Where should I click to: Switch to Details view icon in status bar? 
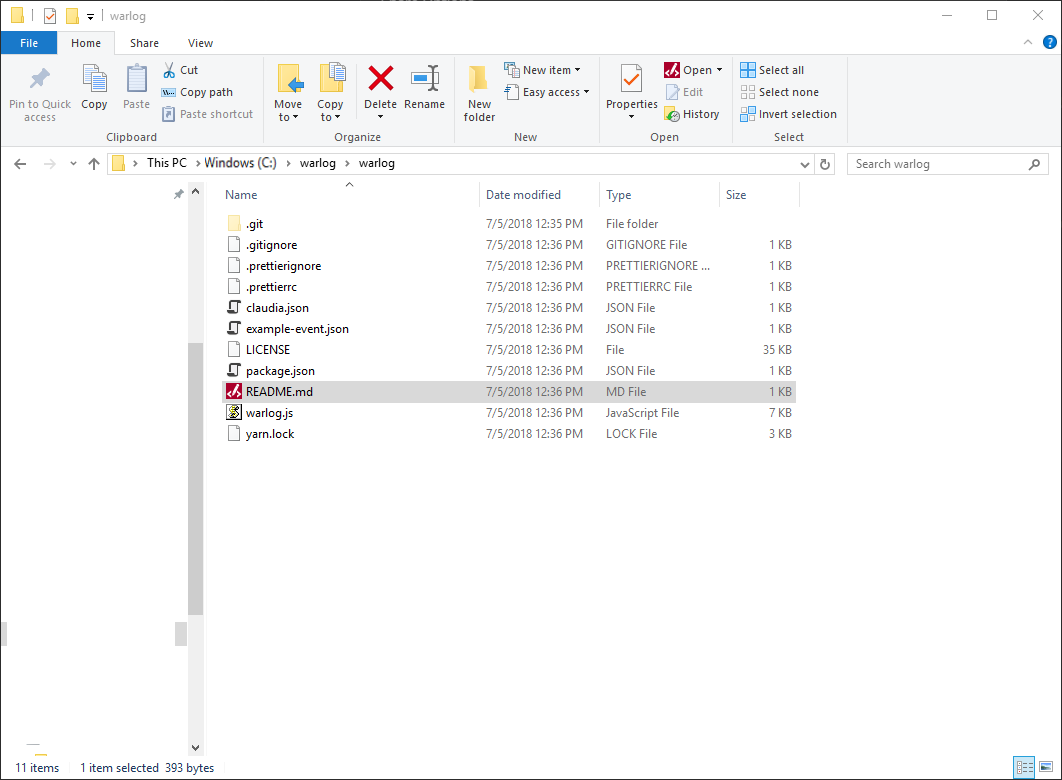tap(1024, 767)
